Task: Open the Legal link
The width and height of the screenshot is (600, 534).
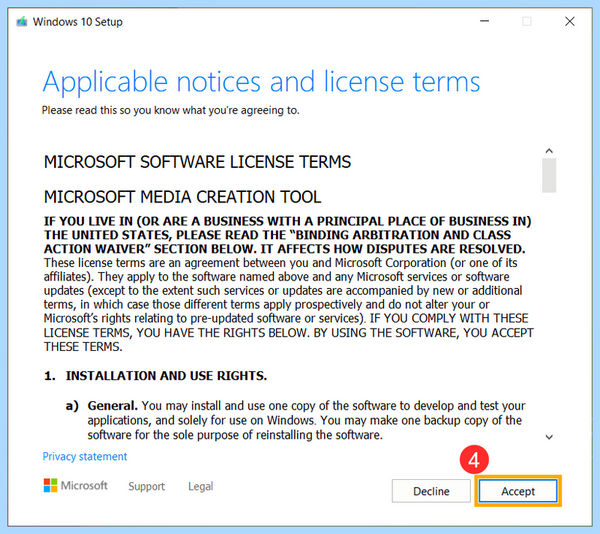Action: tap(201, 486)
